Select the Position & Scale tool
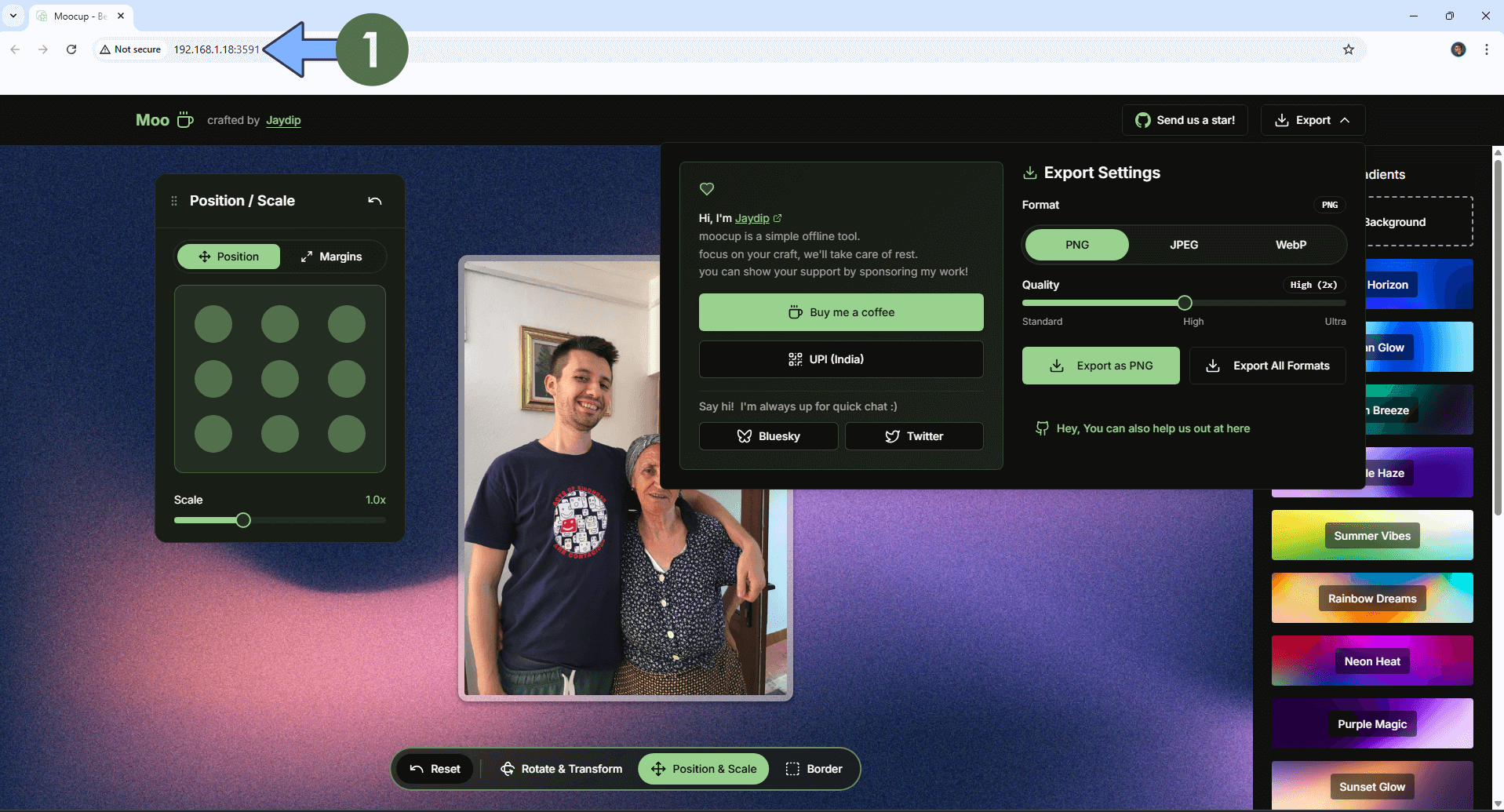This screenshot has height=812, width=1504. pyautogui.click(x=704, y=769)
